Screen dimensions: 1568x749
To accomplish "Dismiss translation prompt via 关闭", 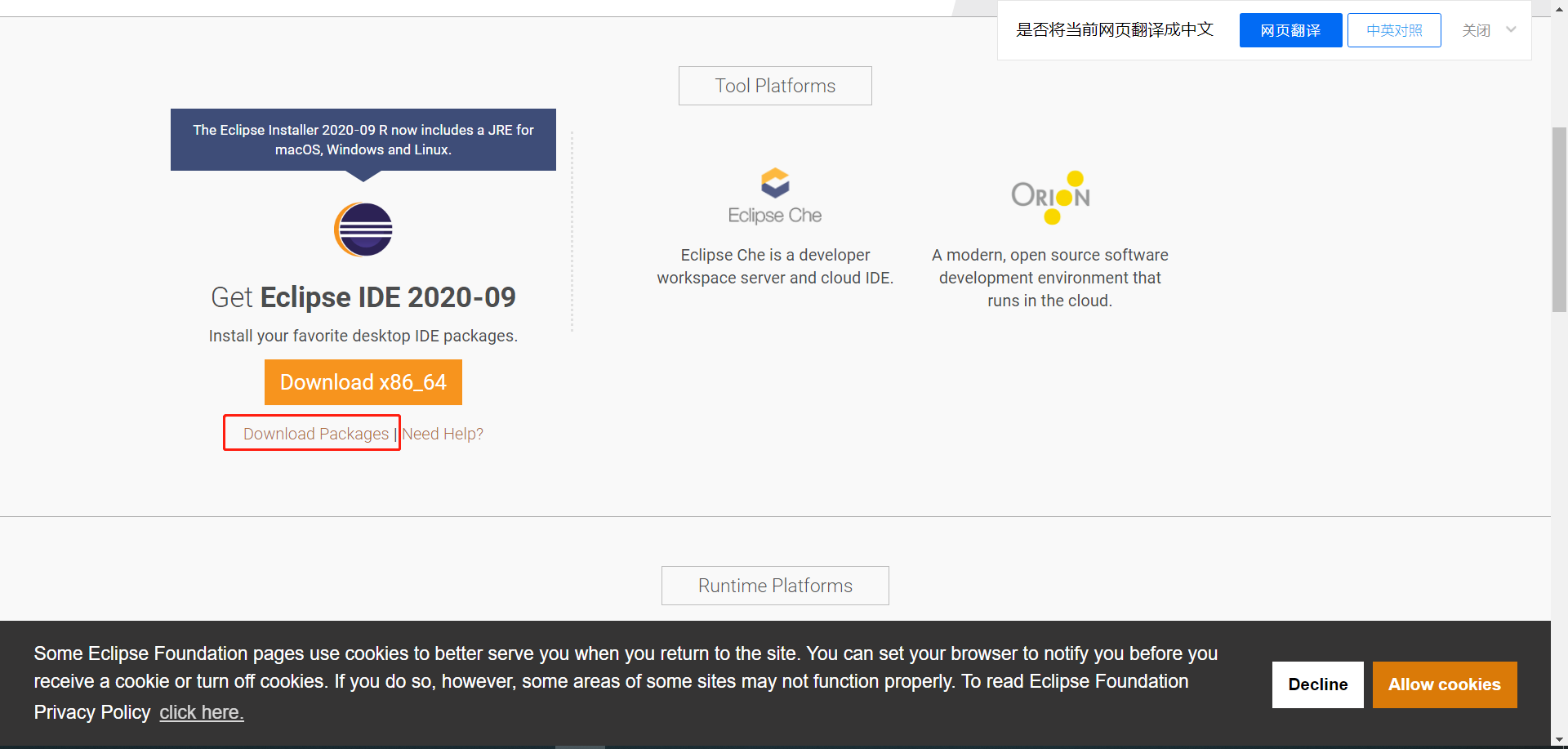I will point(1476,30).
